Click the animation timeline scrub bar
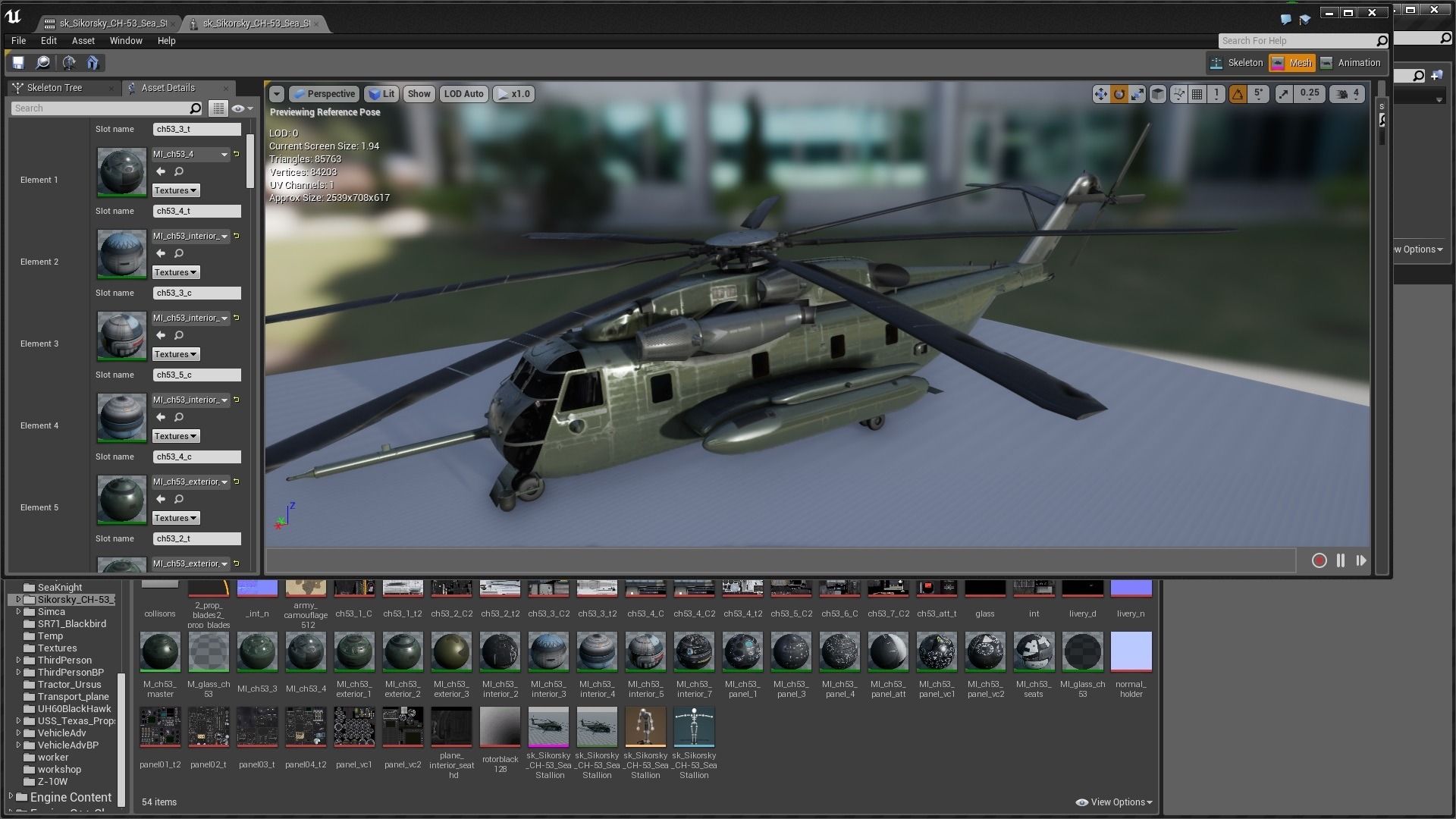Screen dimensions: 1456x819 pyautogui.click(x=781, y=560)
